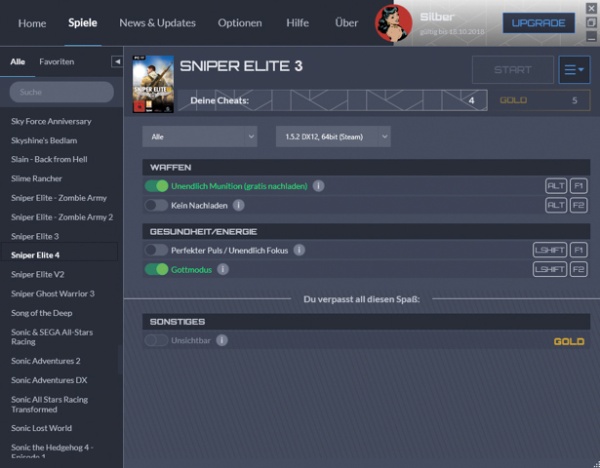Click the Suche search field
The image size is (600, 468).
click(62, 92)
